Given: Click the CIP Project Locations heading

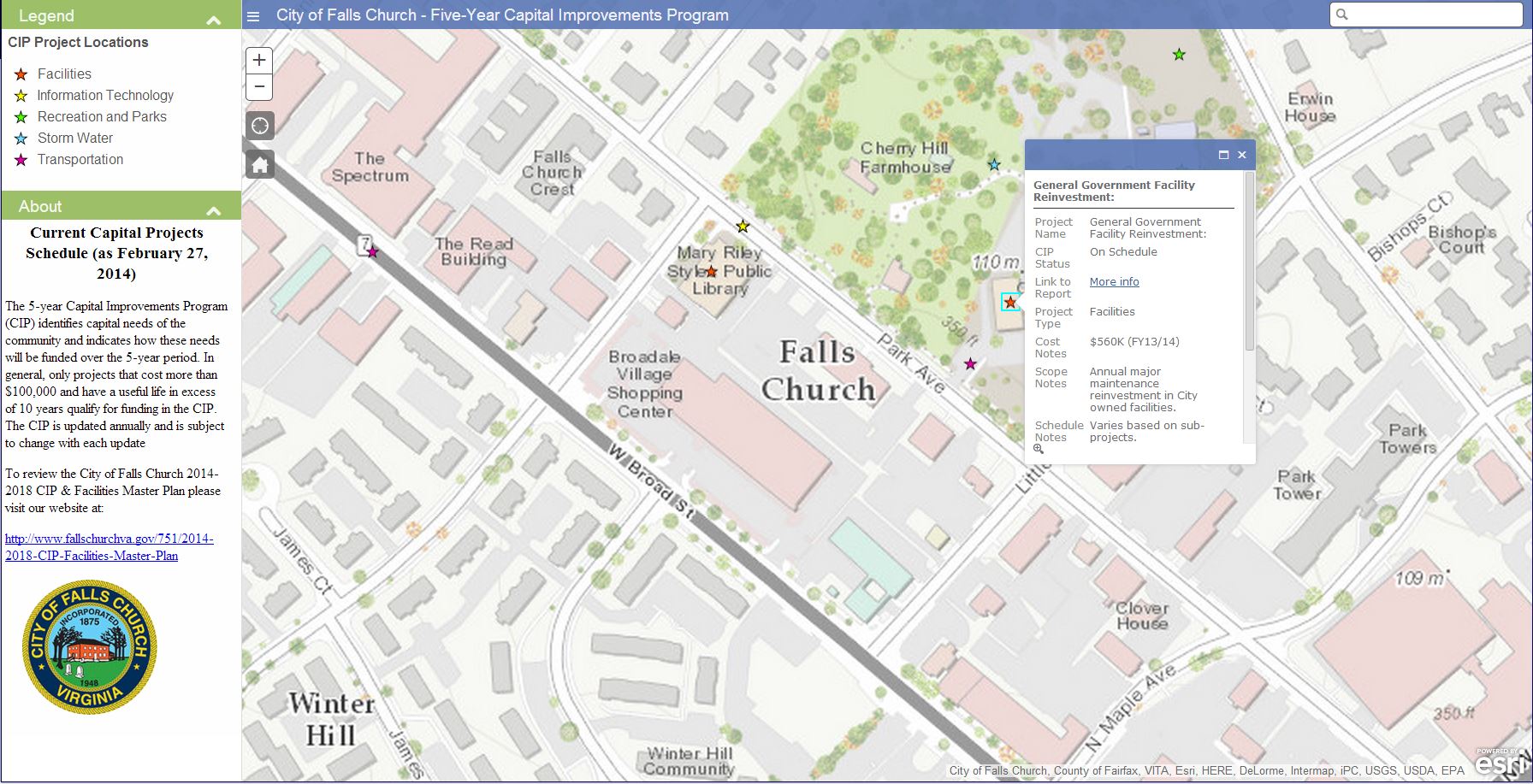Looking at the screenshot, I should click(x=78, y=43).
